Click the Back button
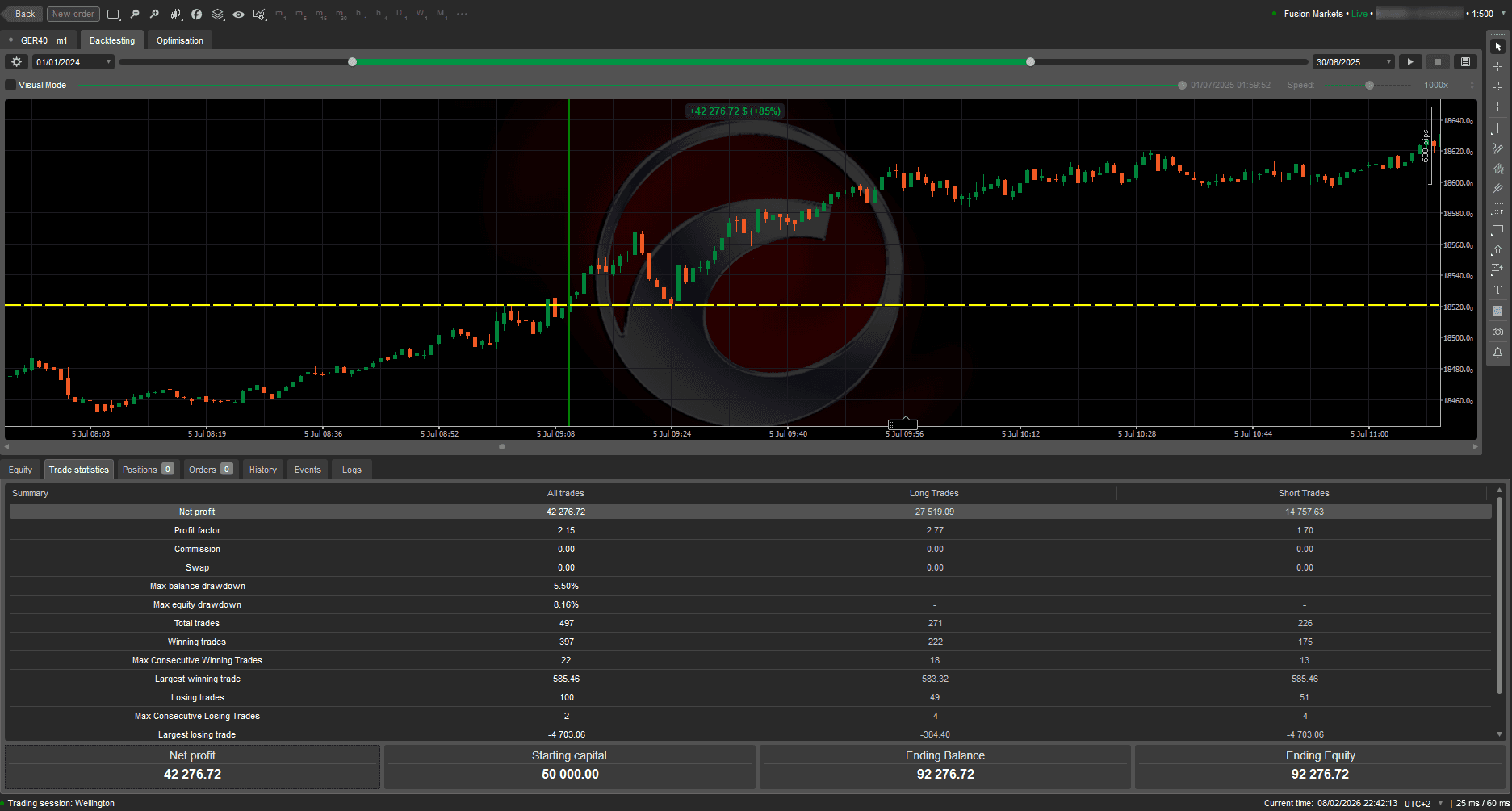The height and width of the screenshot is (811, 1512). click(x=23, y=14)
